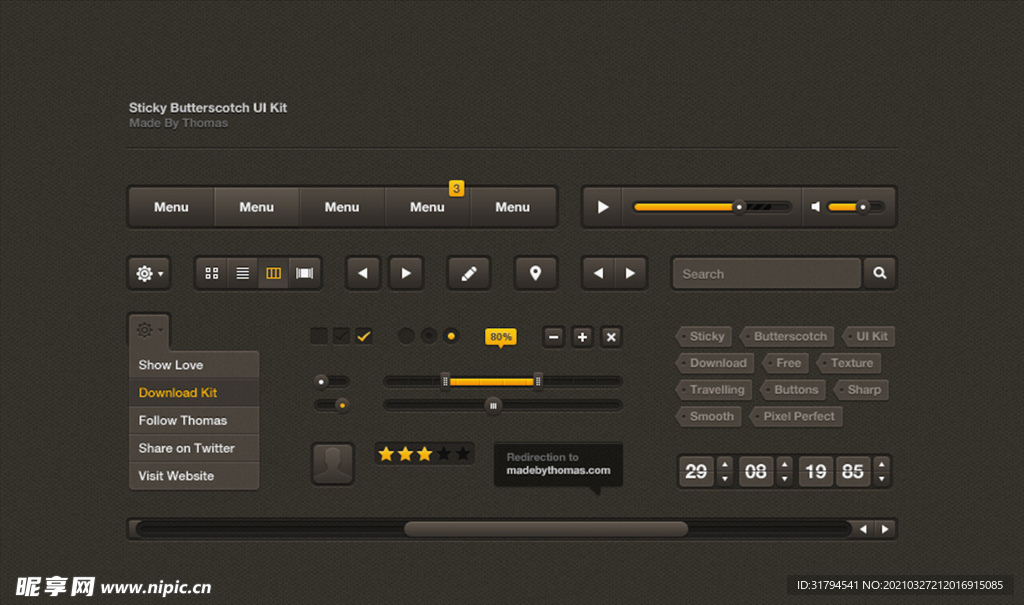The image size is (1024, 605).
Task: Open the gear settings dropdown in the toolbar
Action: [x=150, y=273]
